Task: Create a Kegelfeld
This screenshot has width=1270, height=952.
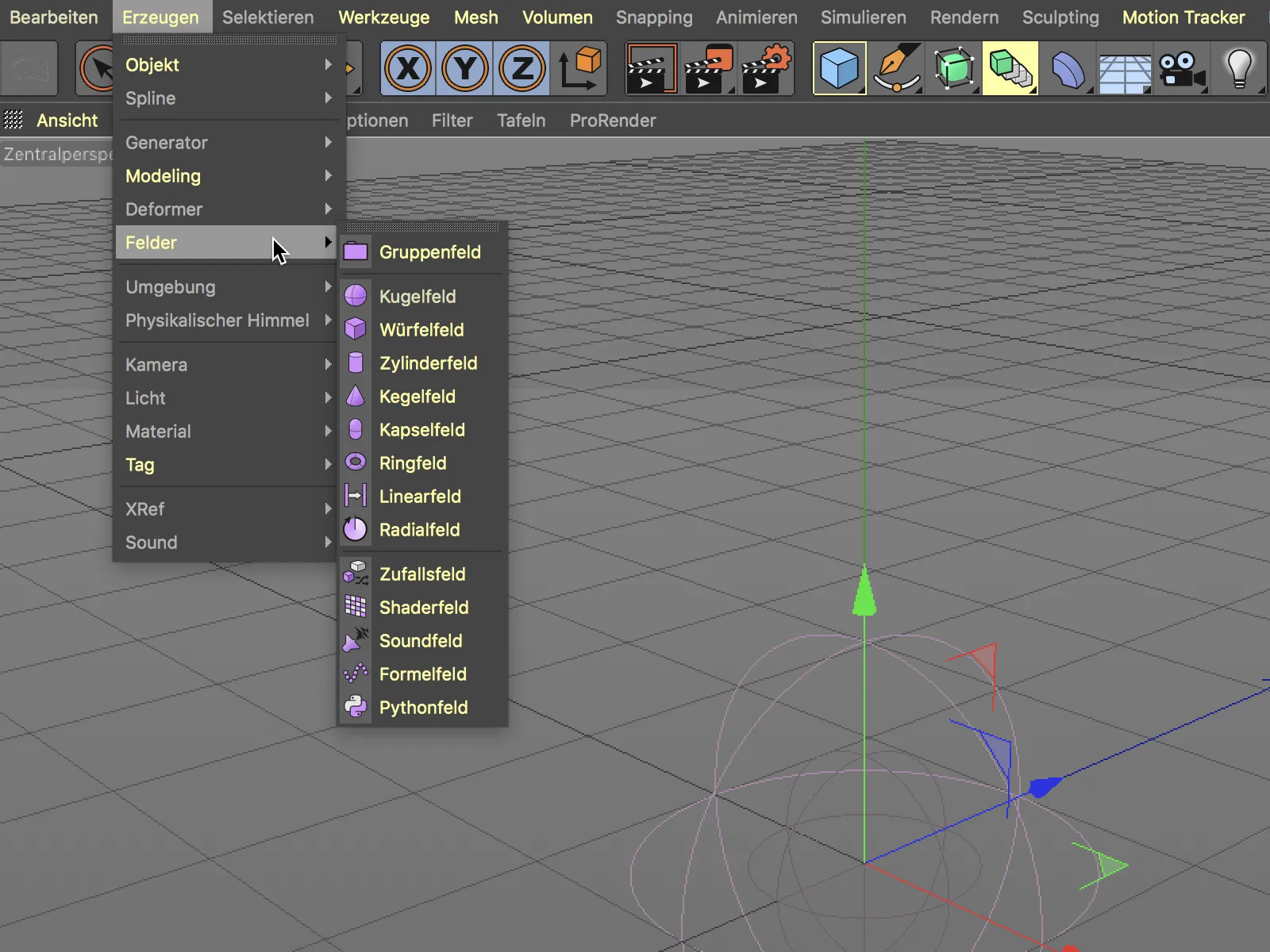Action: pos(423,397)
